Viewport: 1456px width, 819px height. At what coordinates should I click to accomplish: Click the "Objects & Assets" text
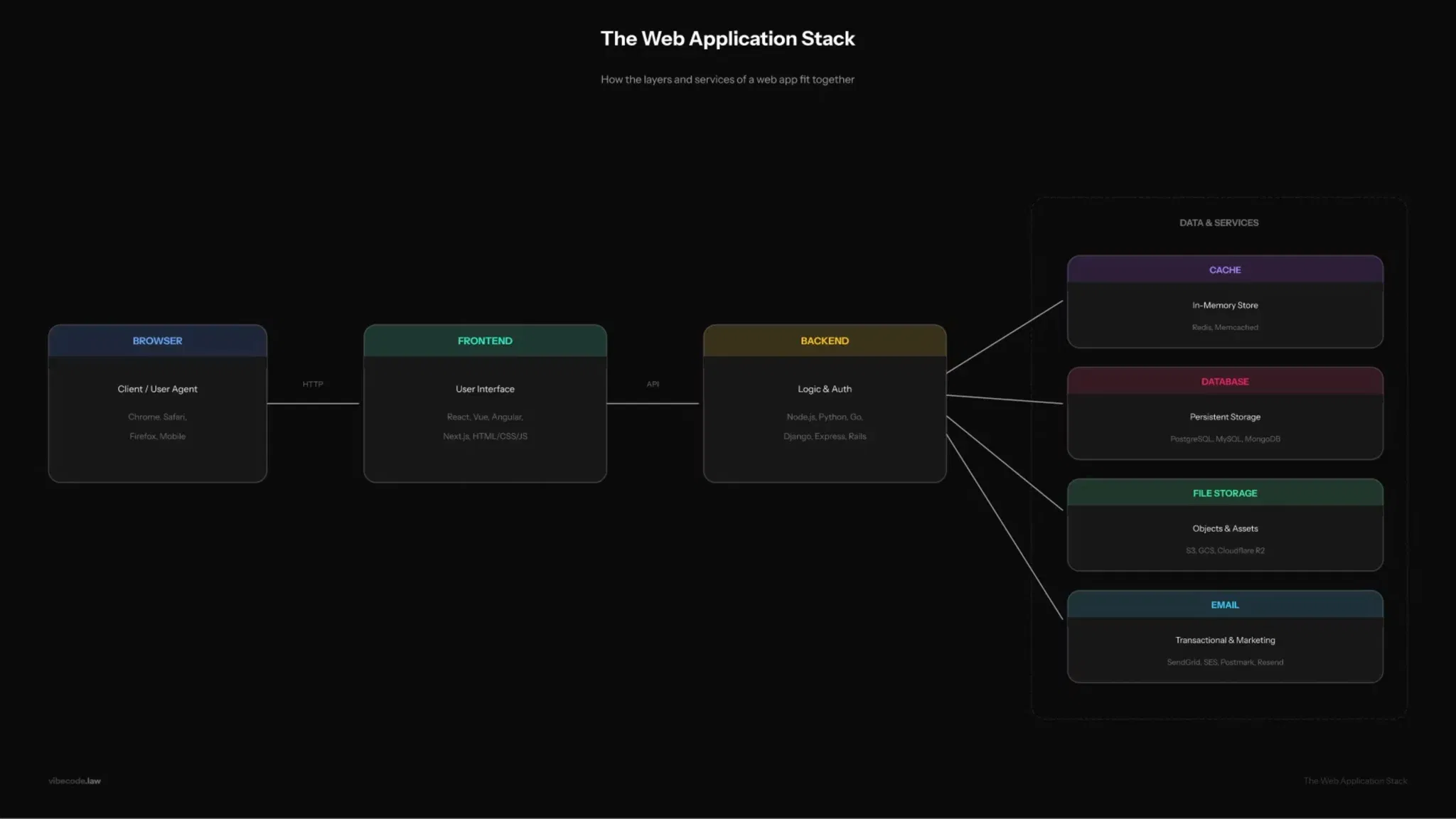(1224, 528)
